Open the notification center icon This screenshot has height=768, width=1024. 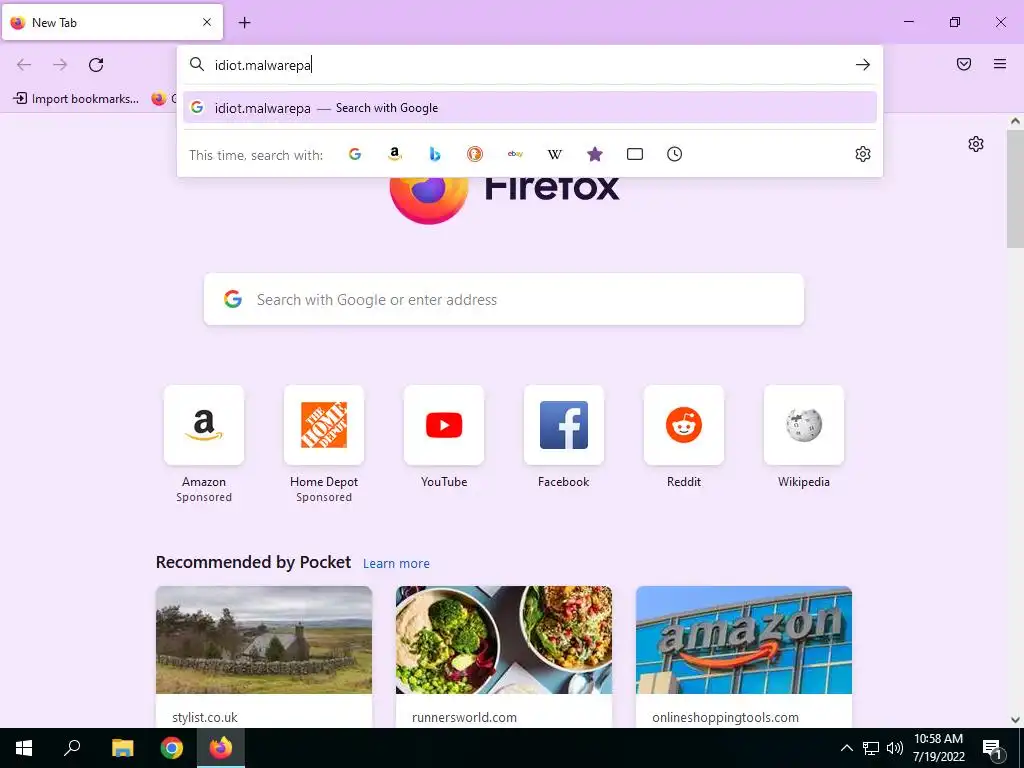coord(992,748)
